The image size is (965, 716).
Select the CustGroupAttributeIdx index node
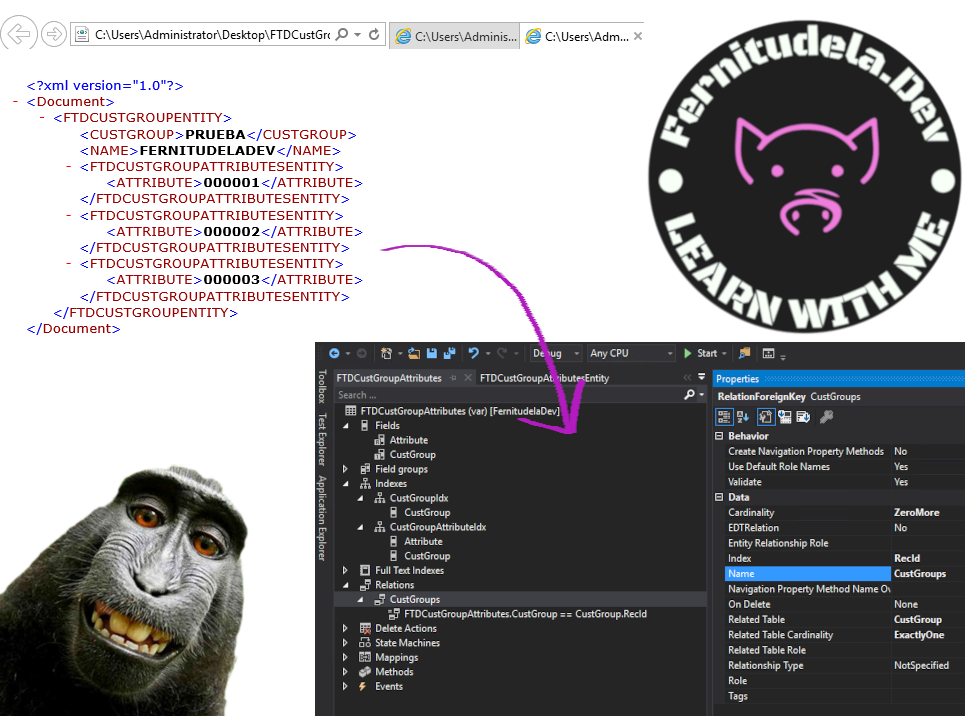tap(436, 527)
